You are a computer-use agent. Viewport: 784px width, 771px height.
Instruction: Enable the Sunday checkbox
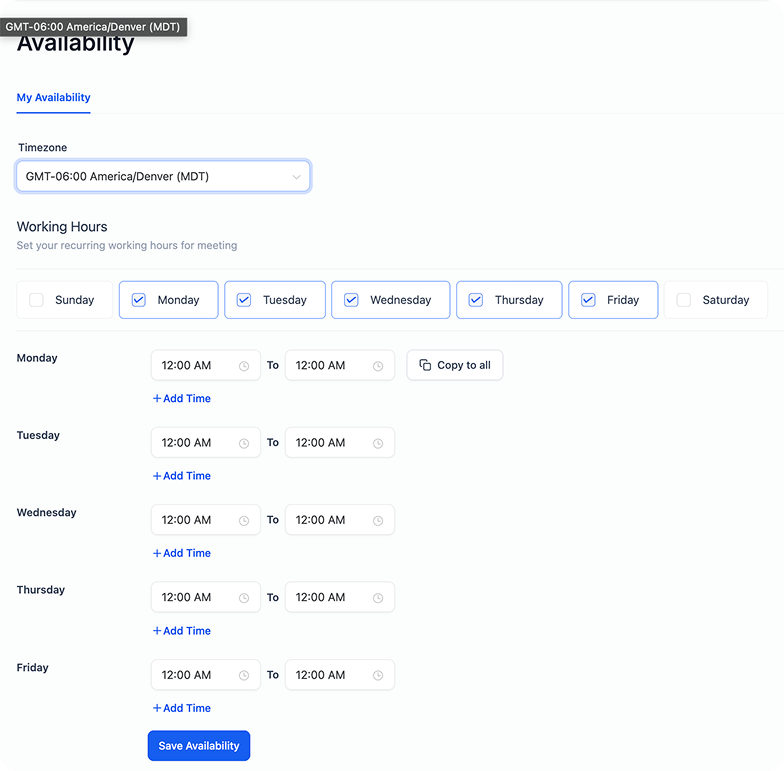(x=36, y=300)
